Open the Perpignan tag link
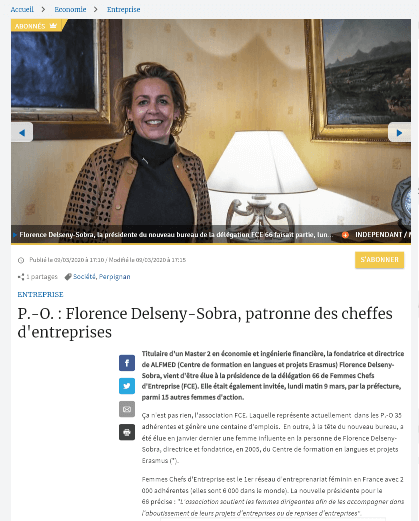Screen dimensions: 419x521 [x=114, y=277]
